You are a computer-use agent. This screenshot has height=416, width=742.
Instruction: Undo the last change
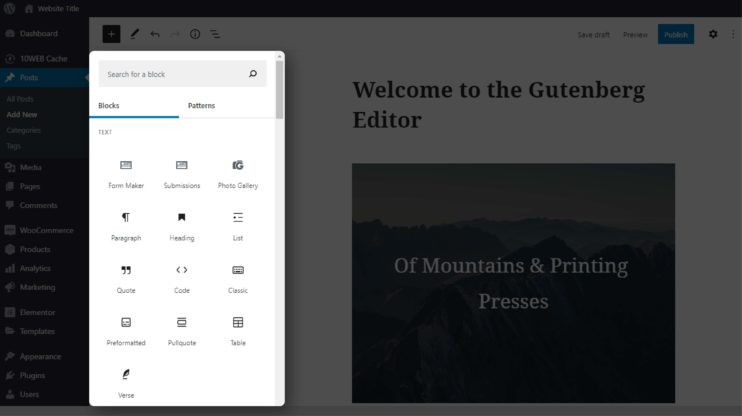[x=155, y=34]
